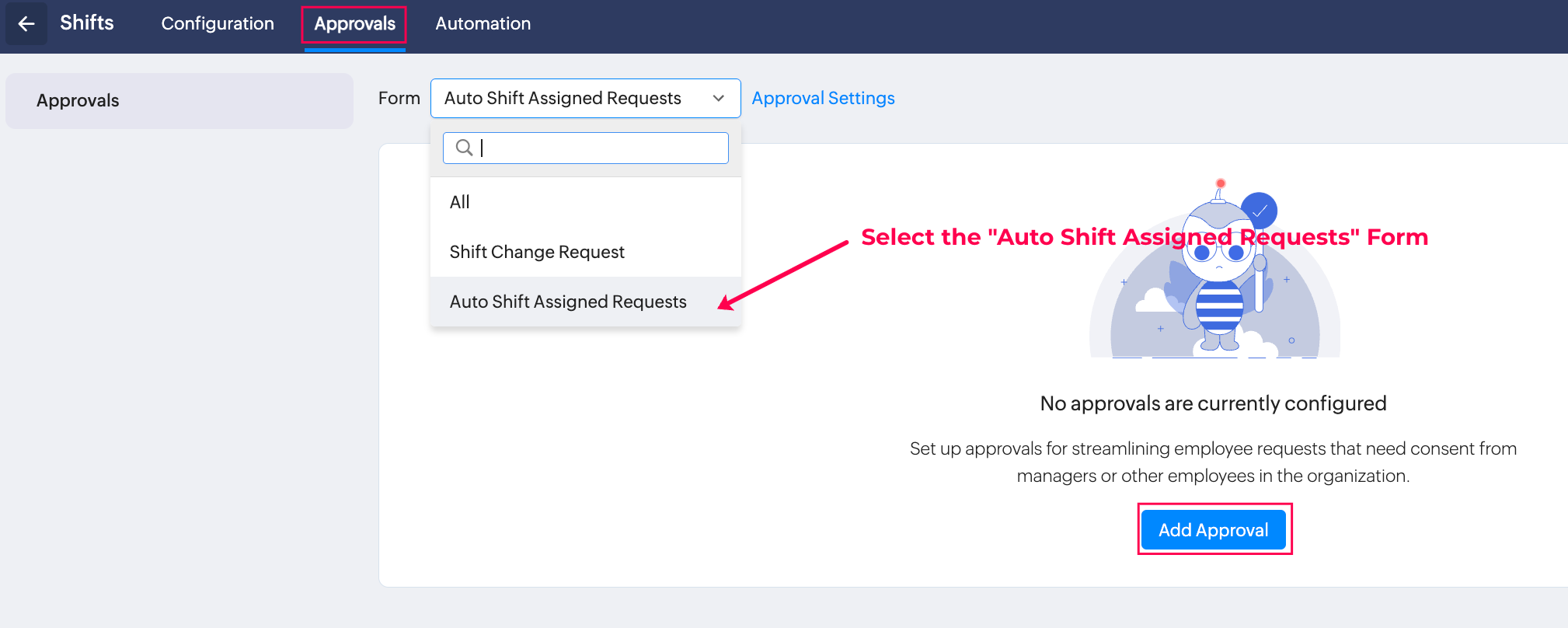Switch to the Approvals tab

point(354,23)
